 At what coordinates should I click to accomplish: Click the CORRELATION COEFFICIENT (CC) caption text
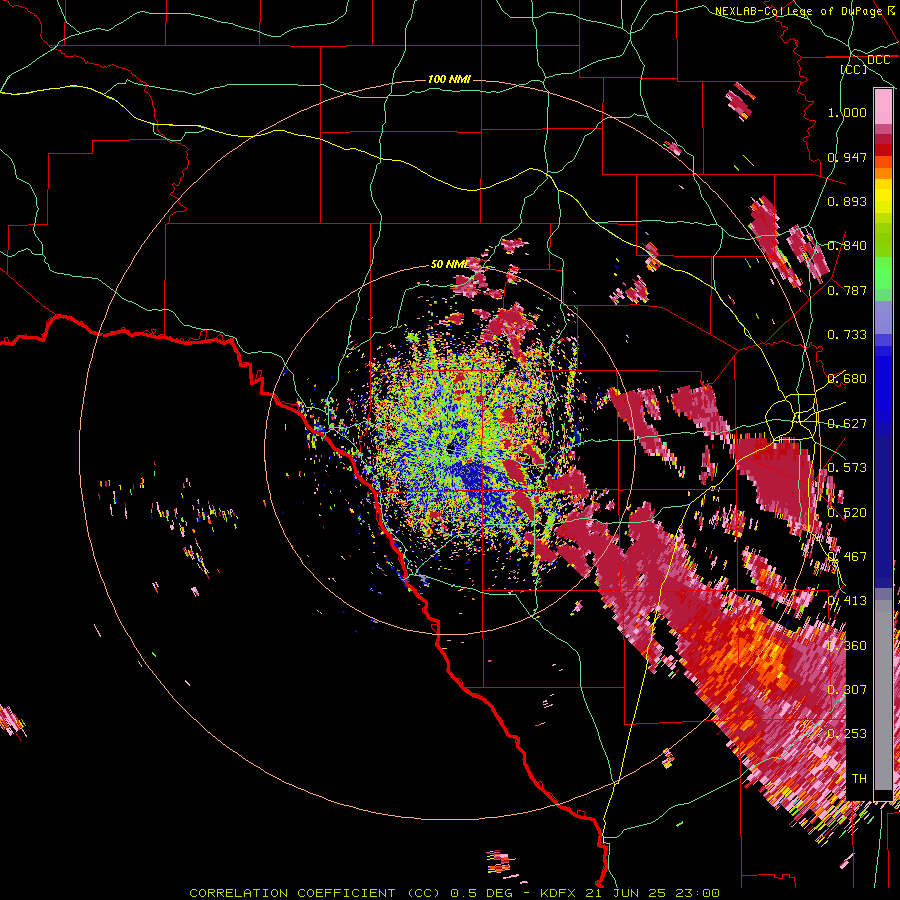[315, 893]
